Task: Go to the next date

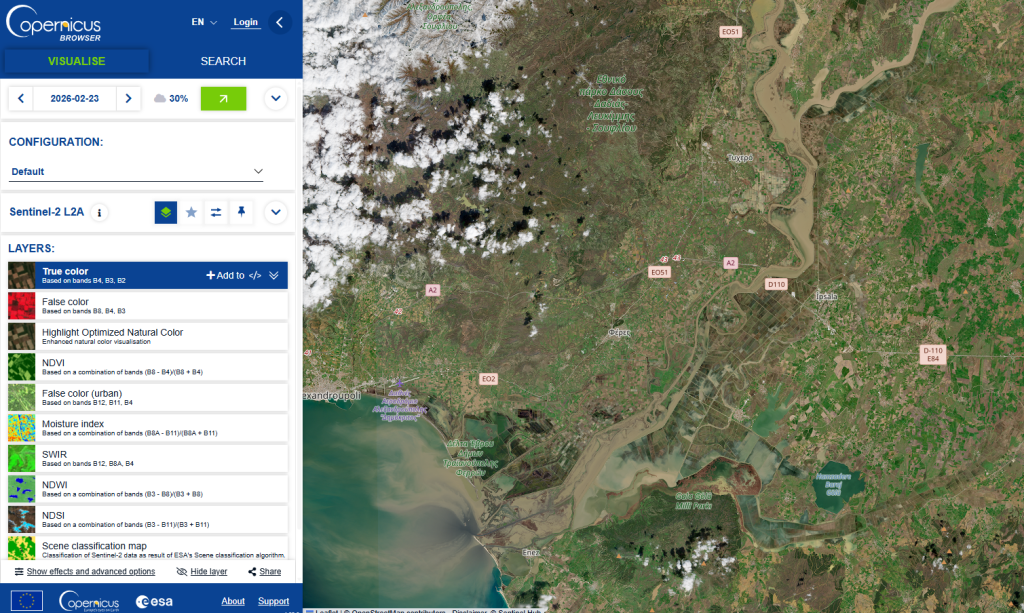Action: click(128, 98)
